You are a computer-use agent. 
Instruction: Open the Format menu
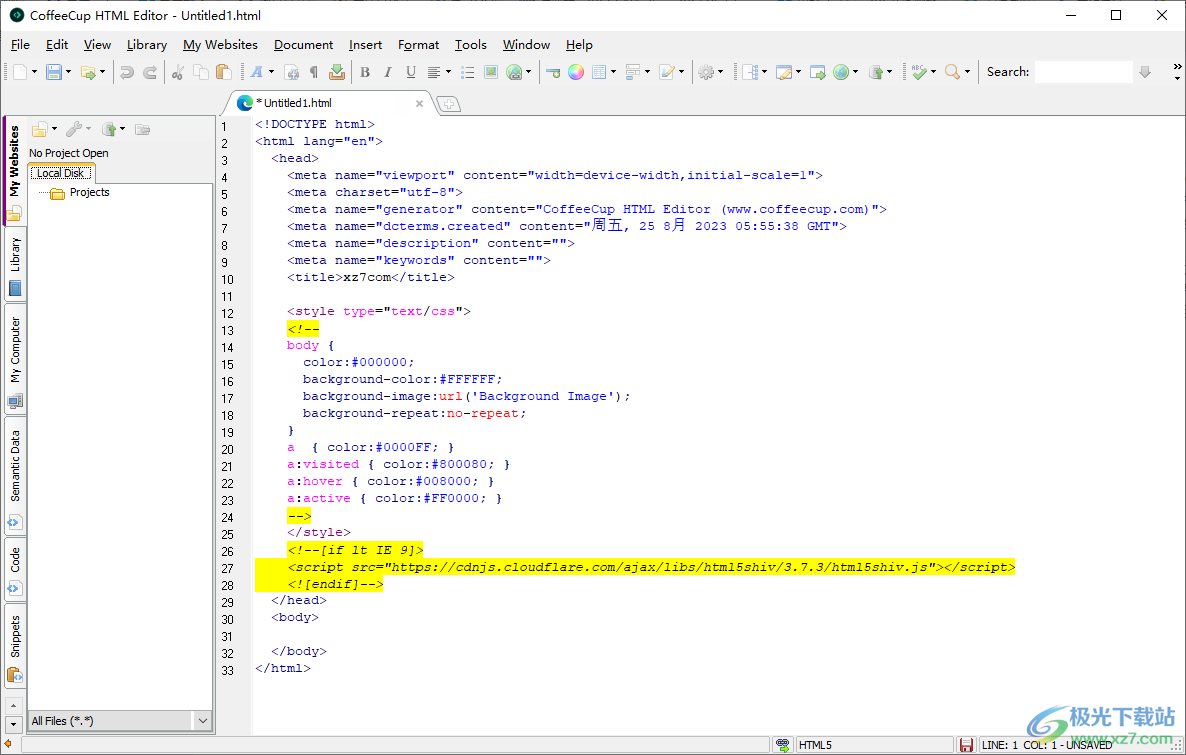coord(418,45)
